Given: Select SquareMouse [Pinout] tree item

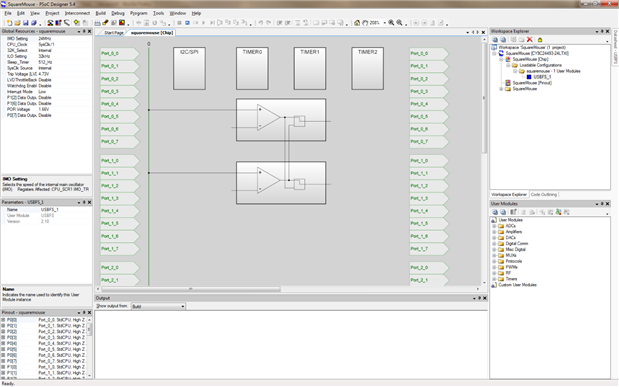Looking at the screenshot, I should [x=532, y=83].
